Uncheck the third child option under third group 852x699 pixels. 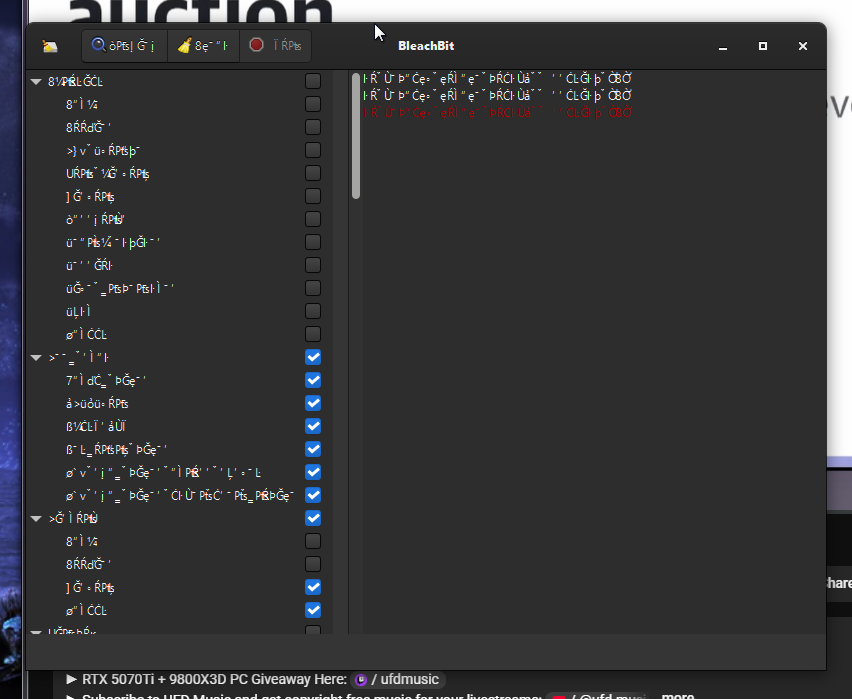tap(313, 587)
